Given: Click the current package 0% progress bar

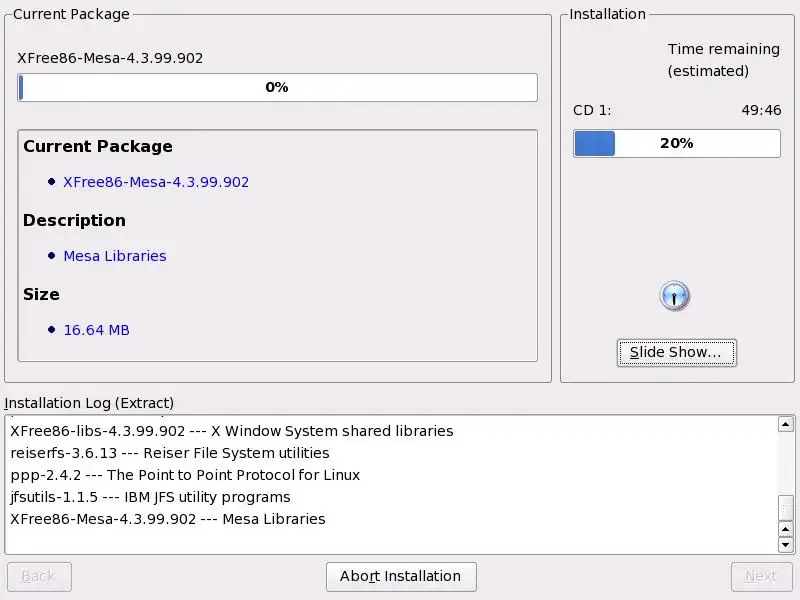Looking at the screenshot, I should pos(277,87).
